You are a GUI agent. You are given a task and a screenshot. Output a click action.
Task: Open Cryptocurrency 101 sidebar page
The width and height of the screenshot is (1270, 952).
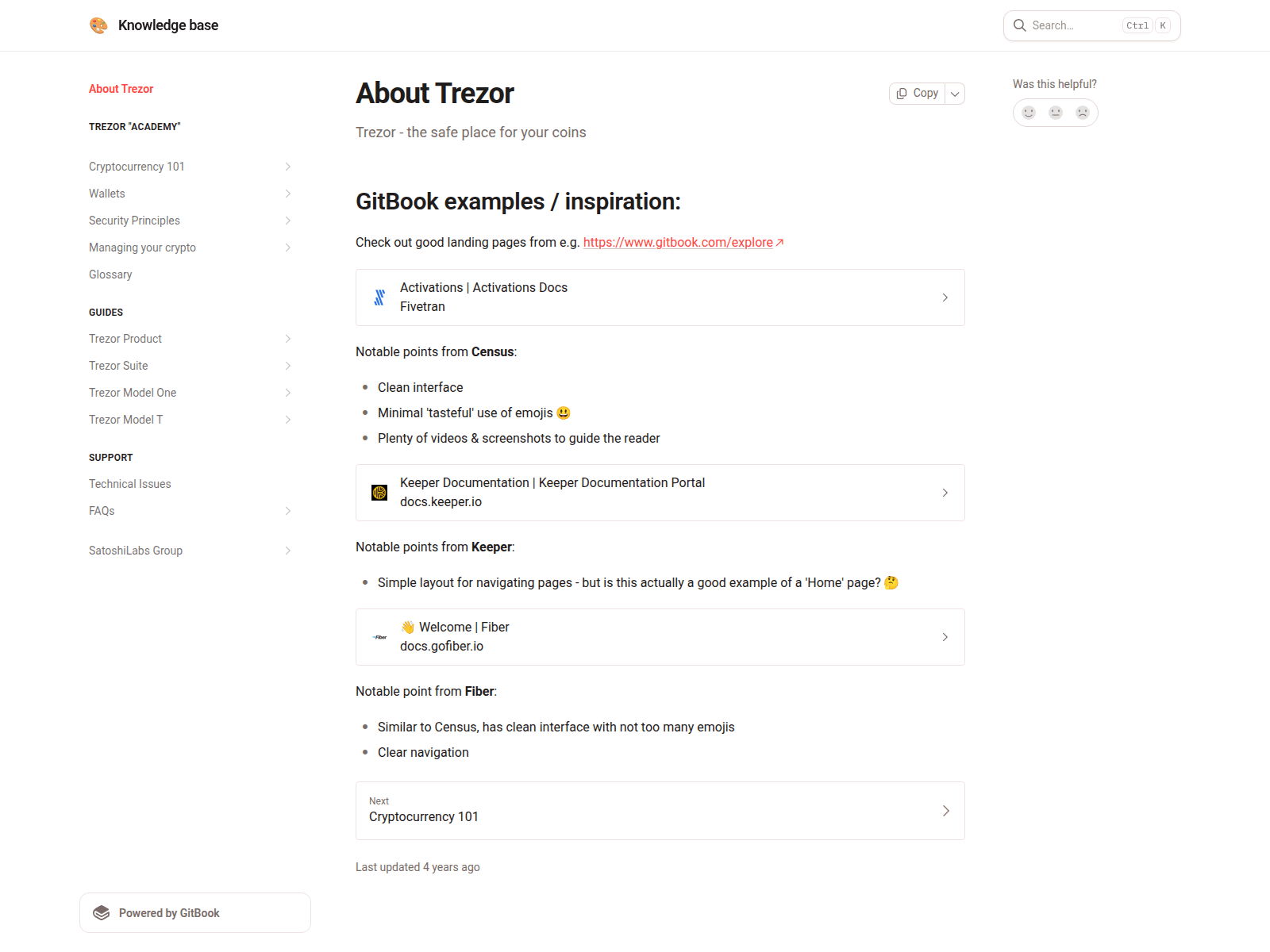(x=137, y=167)
